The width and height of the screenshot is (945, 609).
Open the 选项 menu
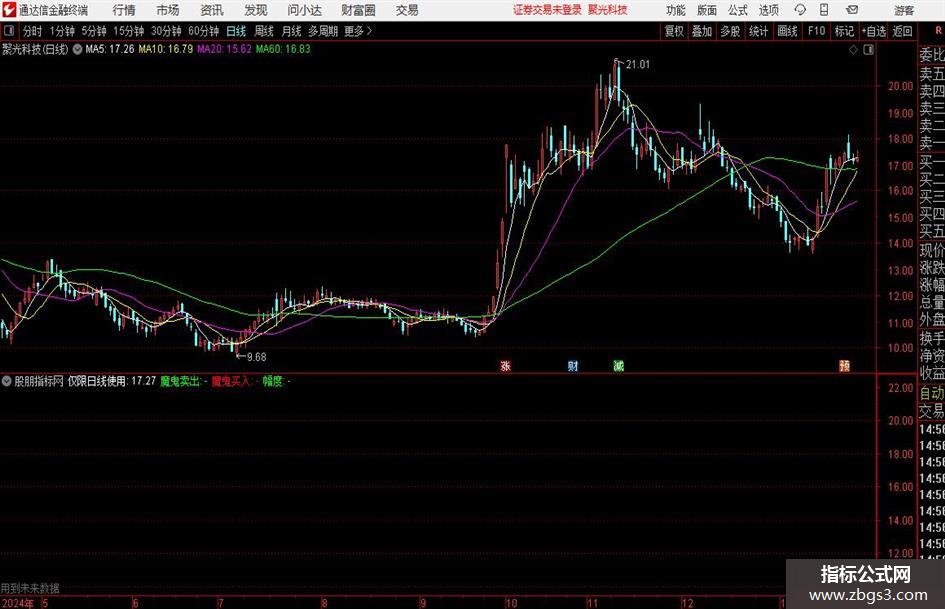pyautogui.click(x=768, y=10)
